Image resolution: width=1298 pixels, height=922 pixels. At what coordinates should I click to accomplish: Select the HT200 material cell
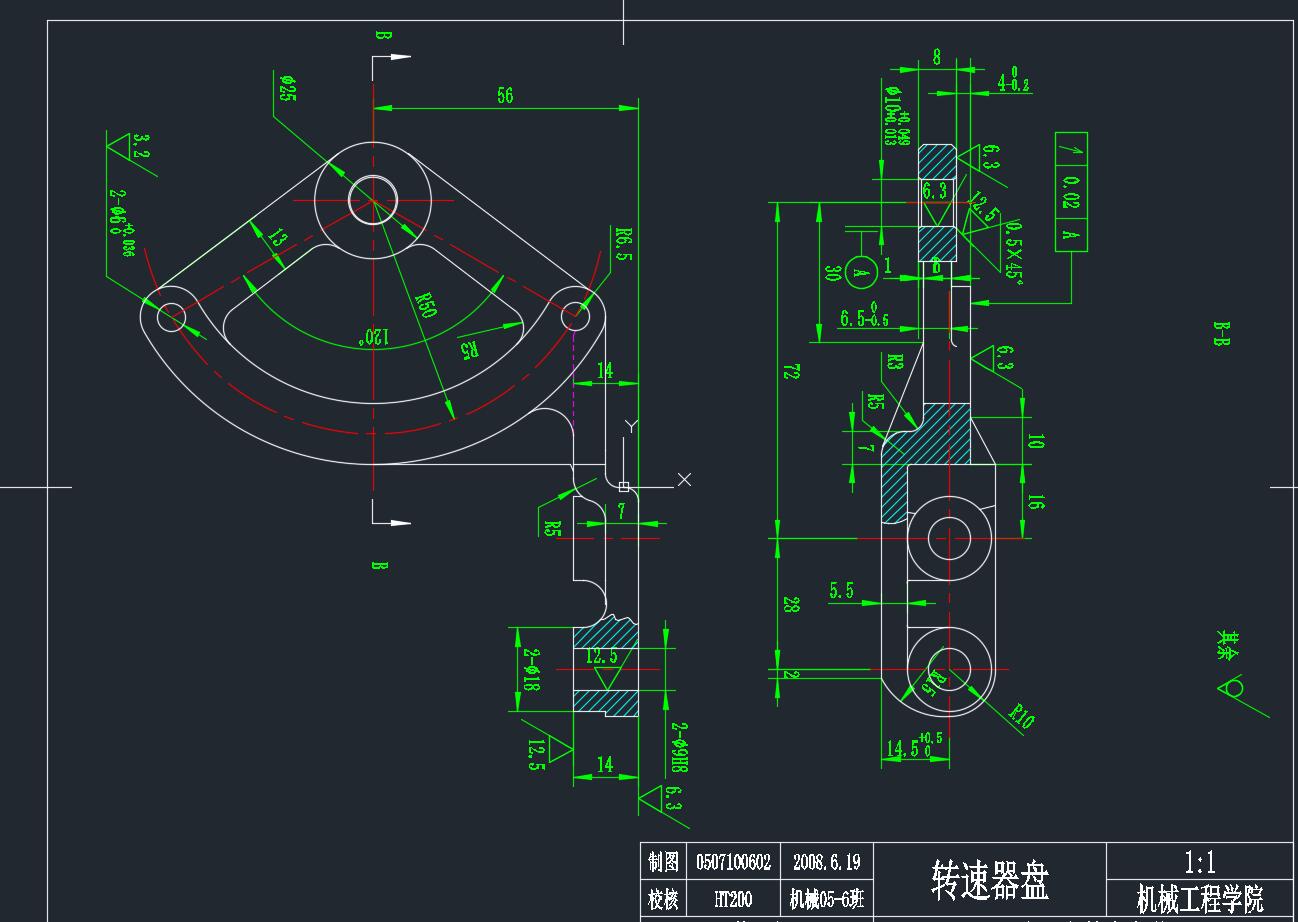(733, 899)
